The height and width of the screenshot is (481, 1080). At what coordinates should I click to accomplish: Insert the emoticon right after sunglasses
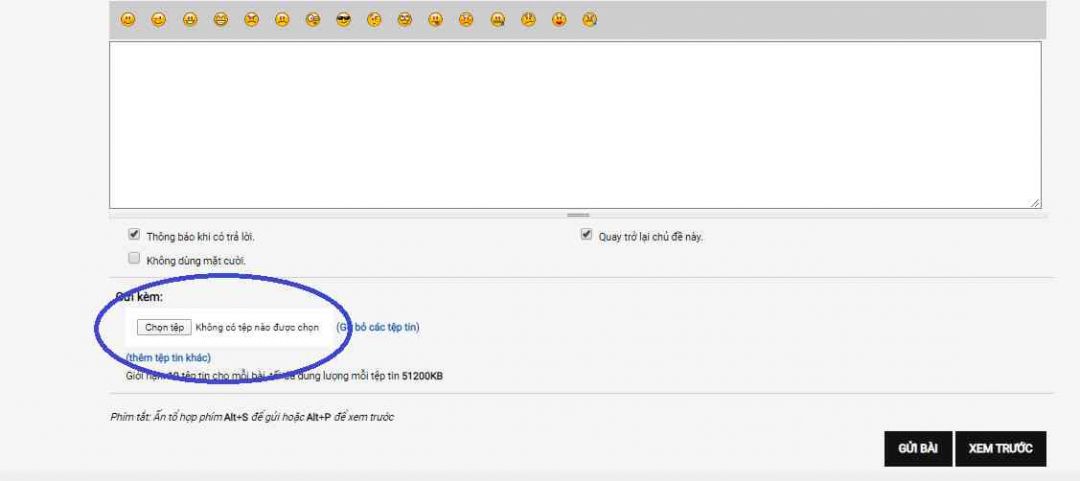(x=374, y=20)
